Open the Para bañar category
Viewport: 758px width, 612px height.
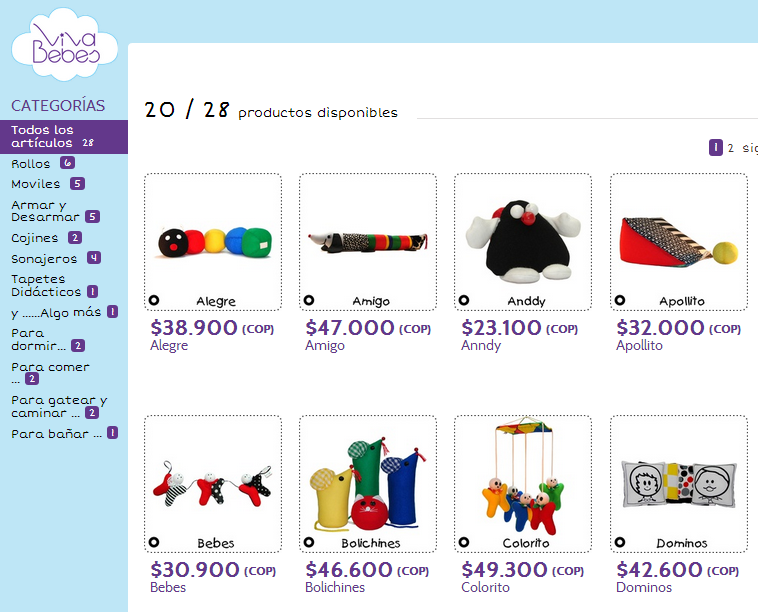pos(64,433)
